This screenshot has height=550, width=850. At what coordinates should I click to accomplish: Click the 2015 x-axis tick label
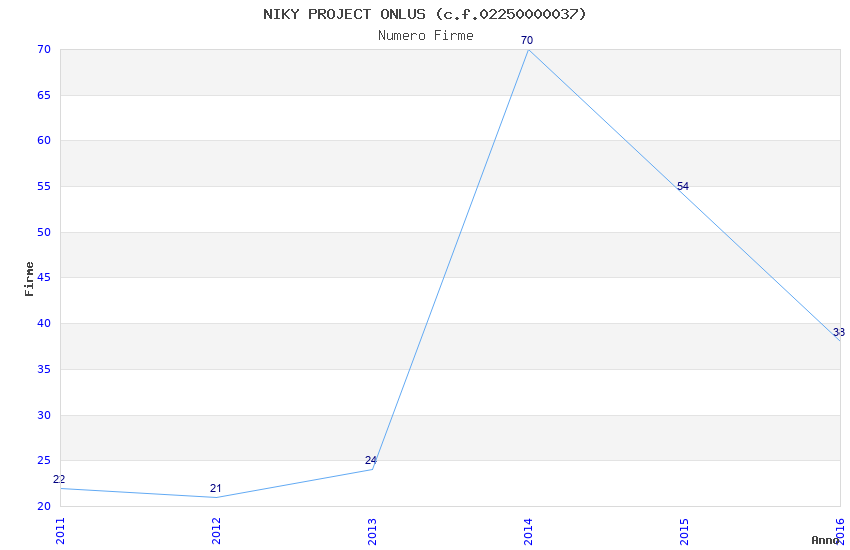[x=684, y=531]
